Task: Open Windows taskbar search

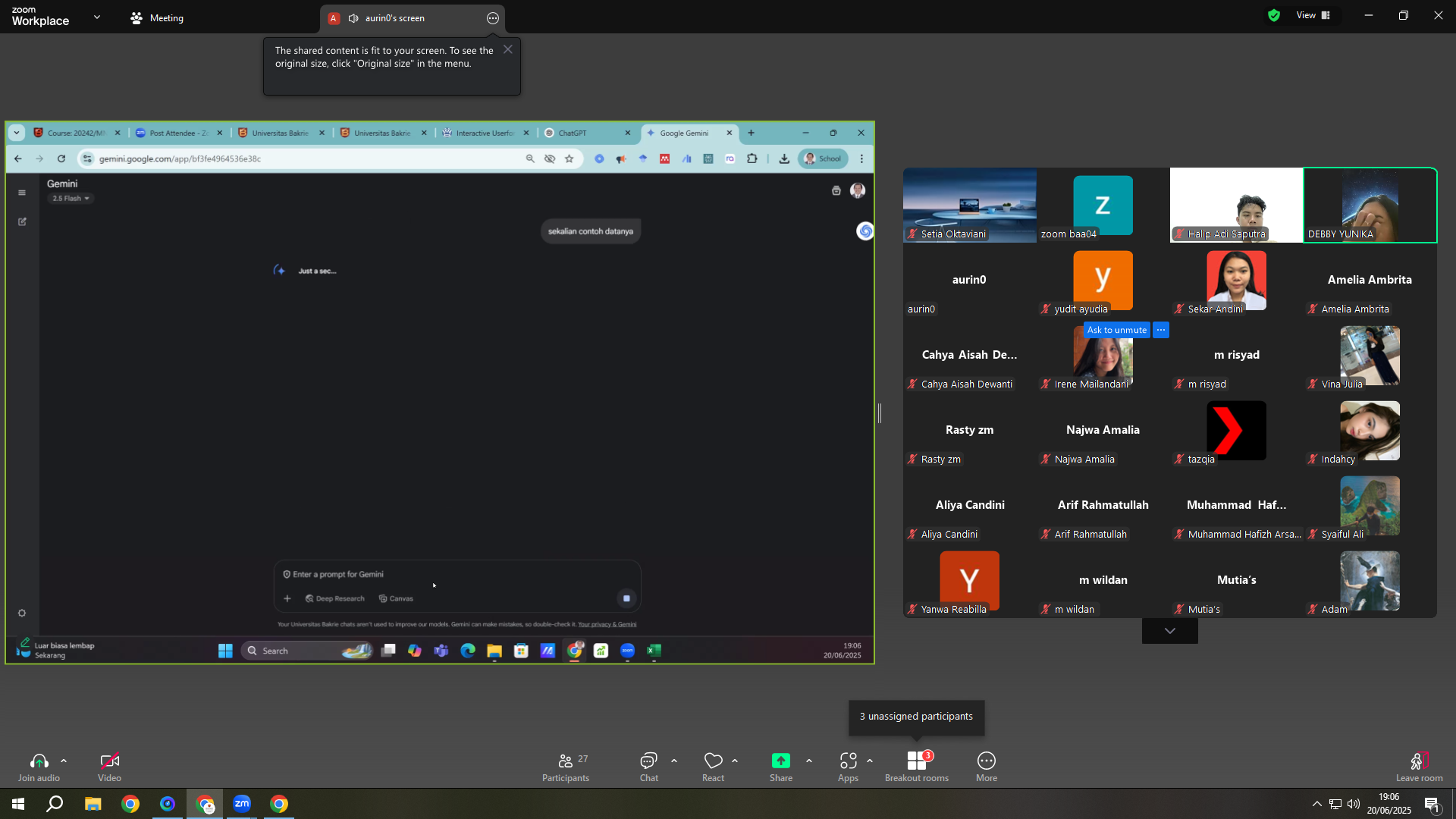Action: (x=55, y=804)
